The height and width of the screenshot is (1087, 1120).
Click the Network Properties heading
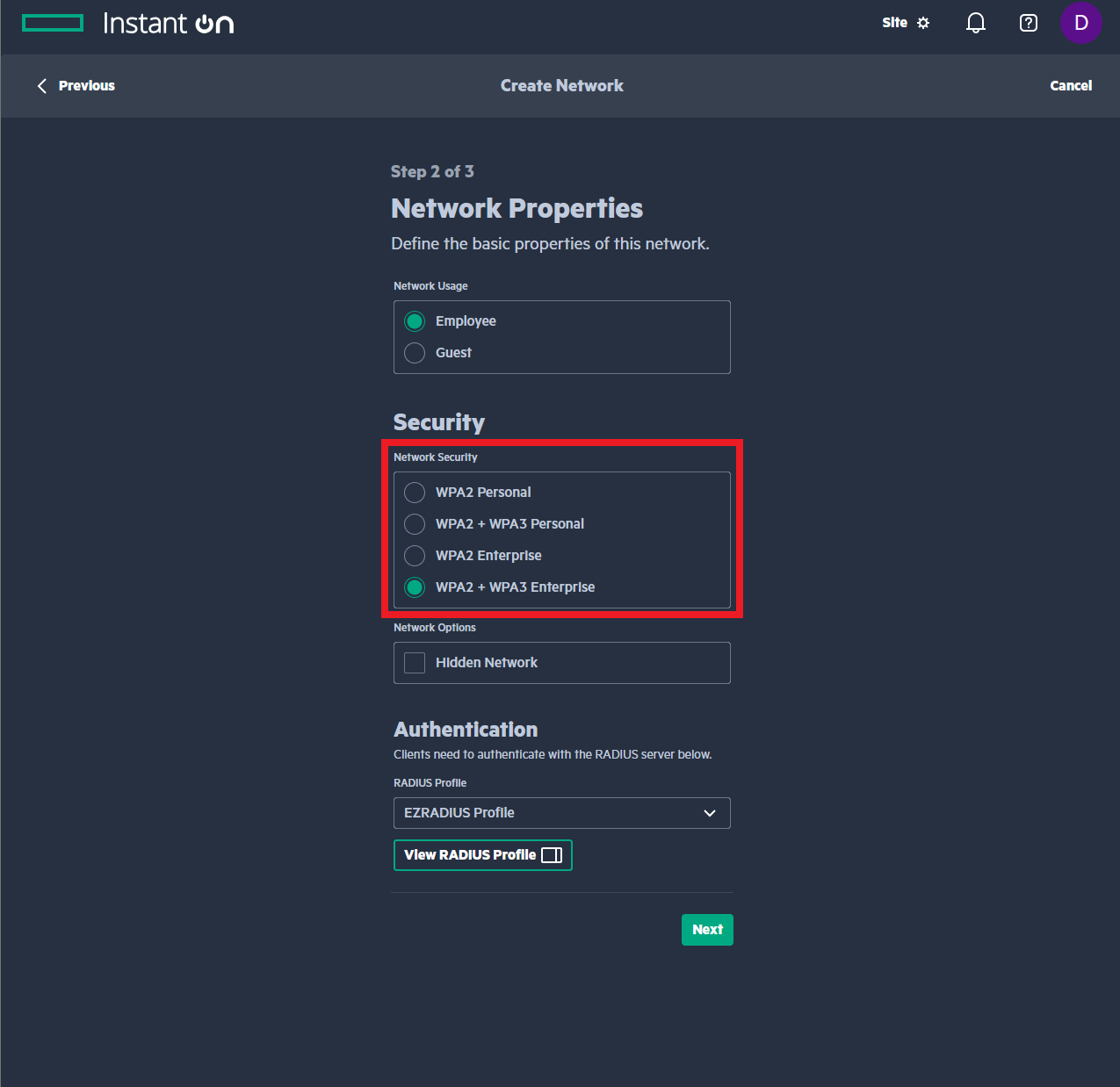pos(517,208)
